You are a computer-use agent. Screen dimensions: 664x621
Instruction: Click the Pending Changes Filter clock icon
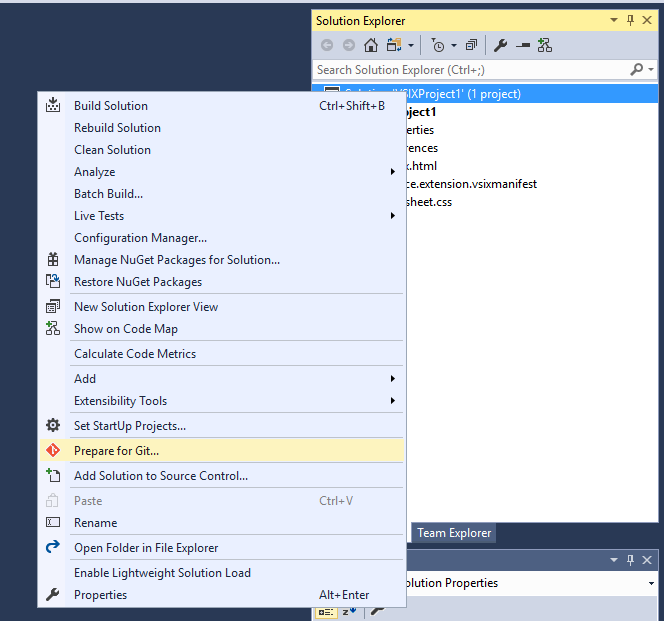click(437, 45)
